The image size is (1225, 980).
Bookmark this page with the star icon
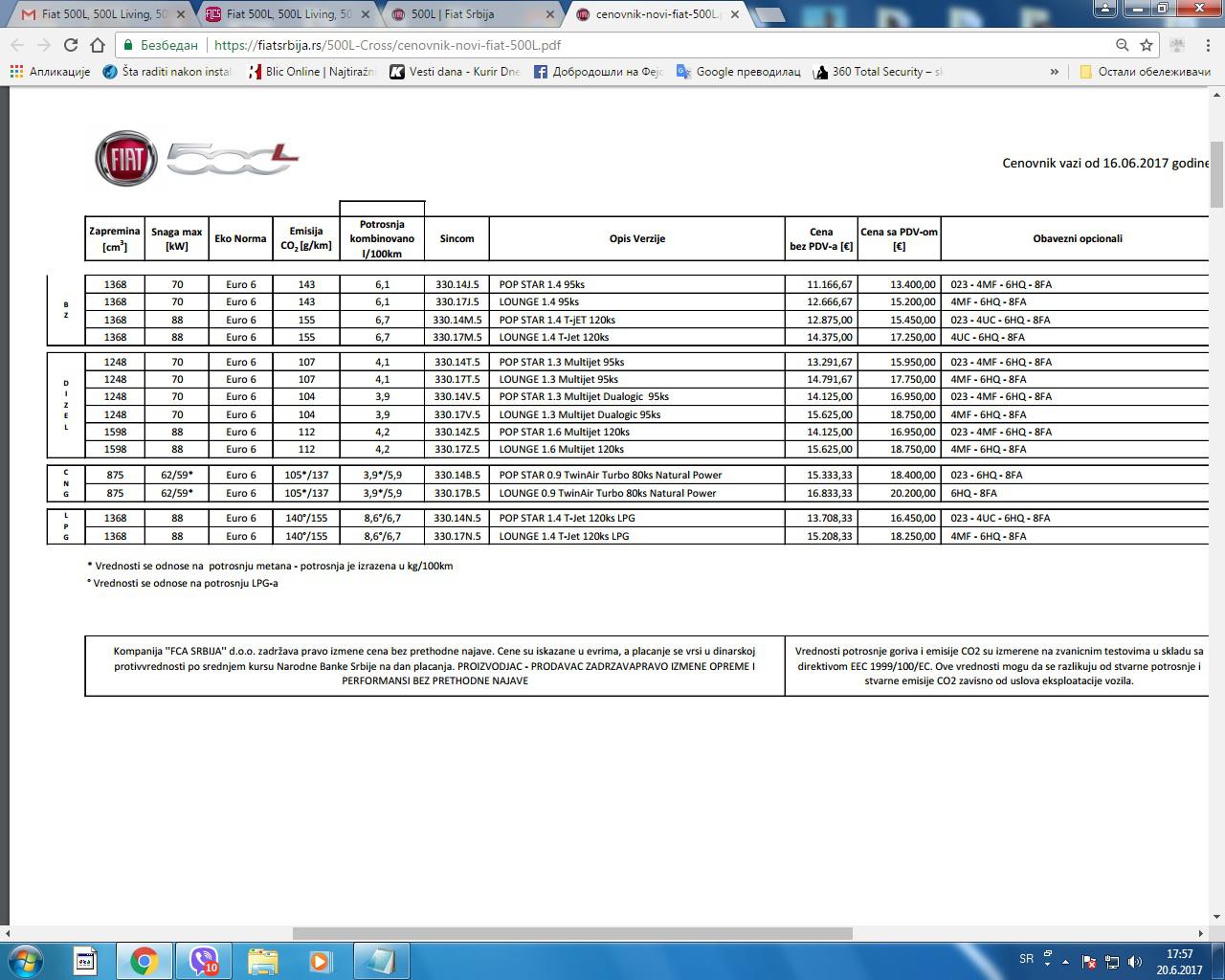click(x=1147, y=45)
